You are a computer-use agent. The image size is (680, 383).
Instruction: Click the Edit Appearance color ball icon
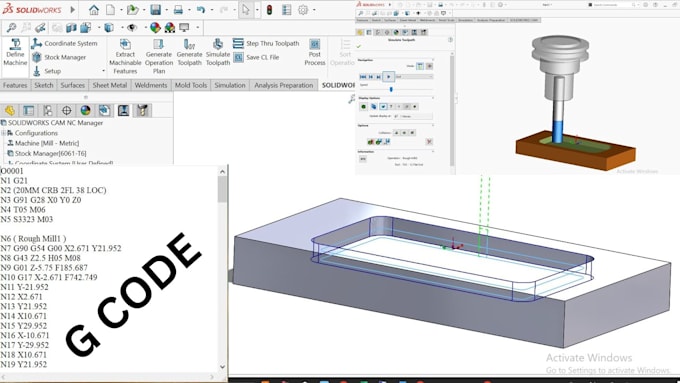tap(155, 28)
